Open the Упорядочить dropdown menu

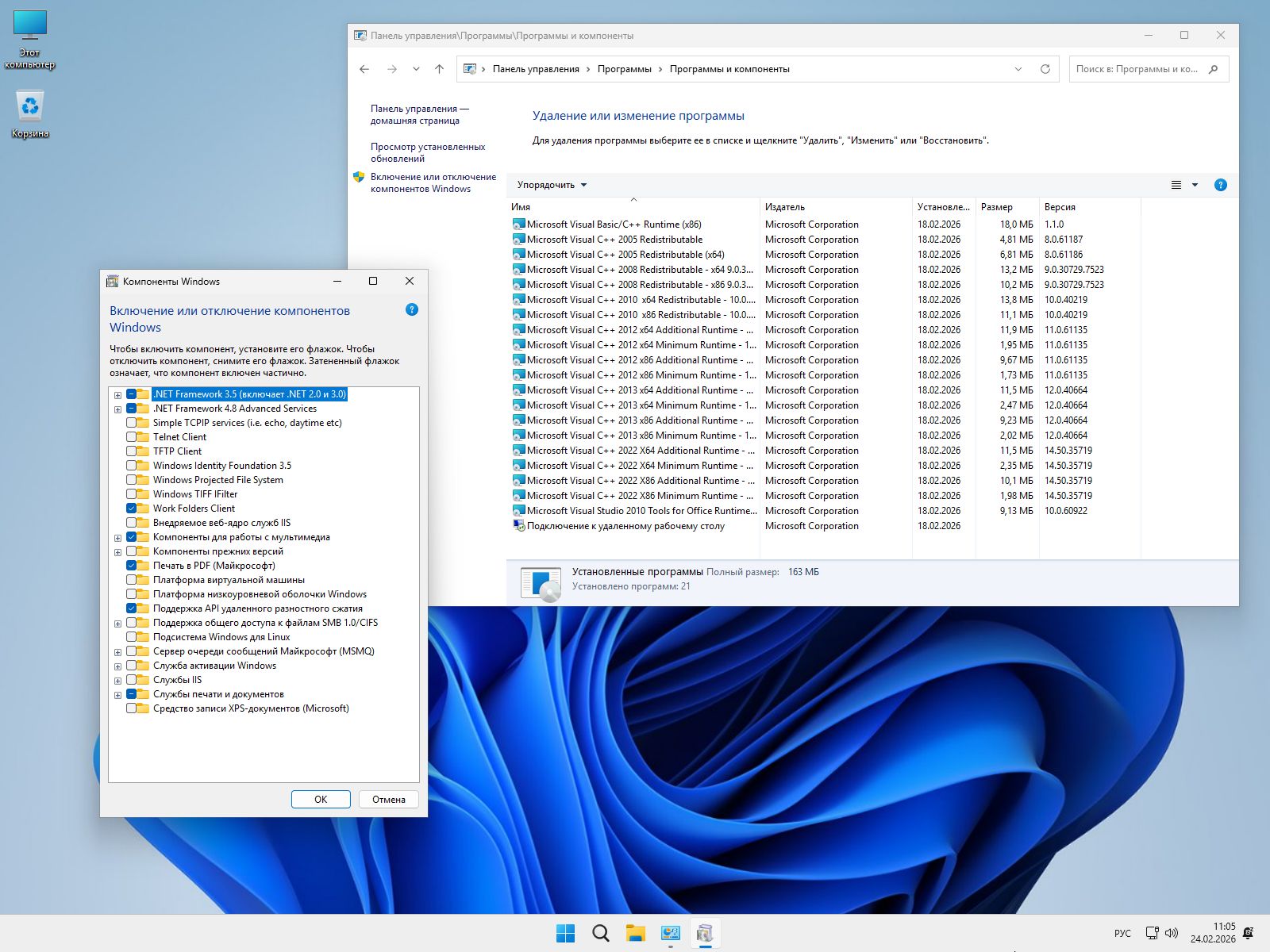click(552, 185)
